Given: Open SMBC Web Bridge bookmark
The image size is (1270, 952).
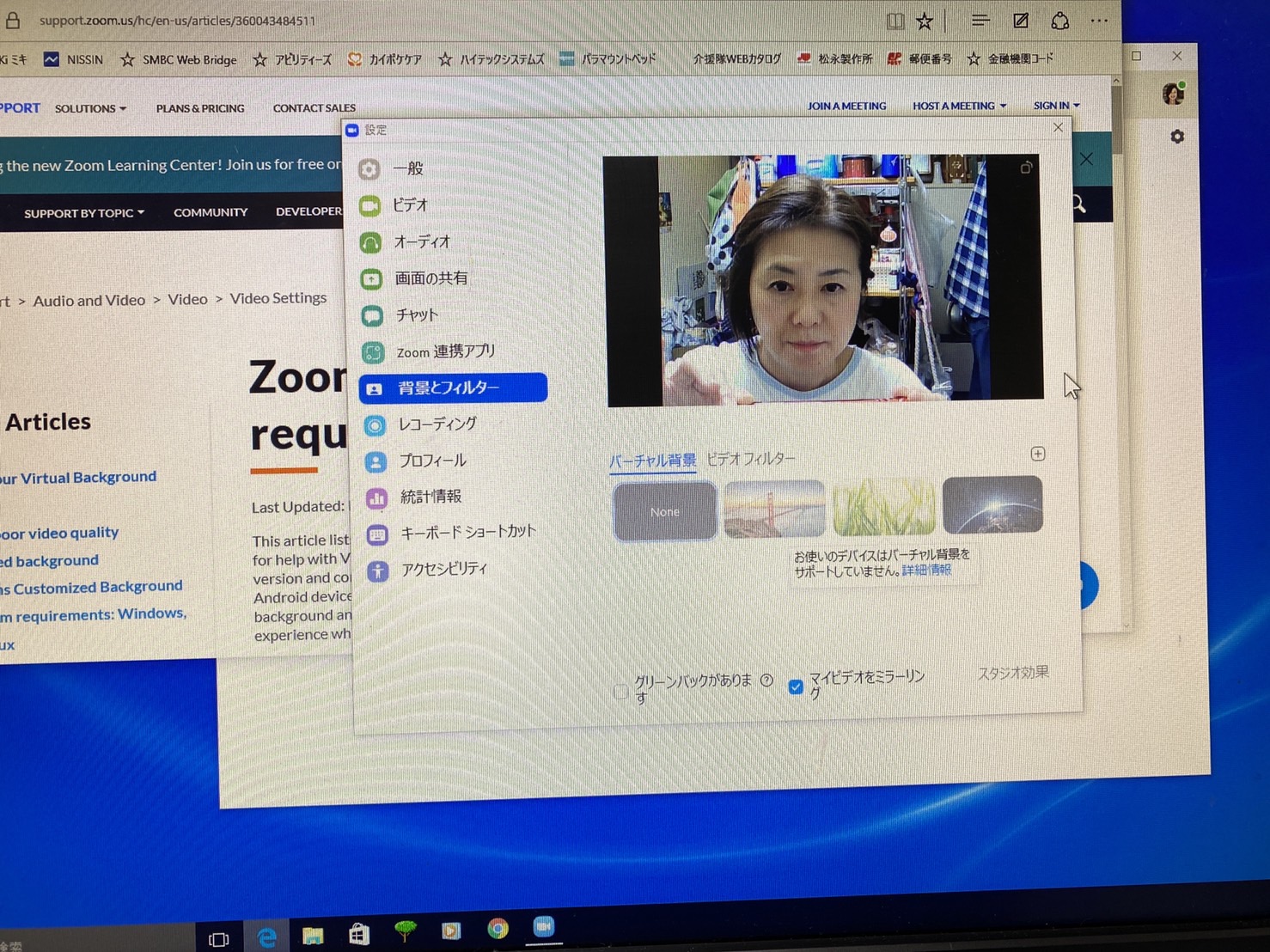Looking at the screenshot, I should point(179,59).
